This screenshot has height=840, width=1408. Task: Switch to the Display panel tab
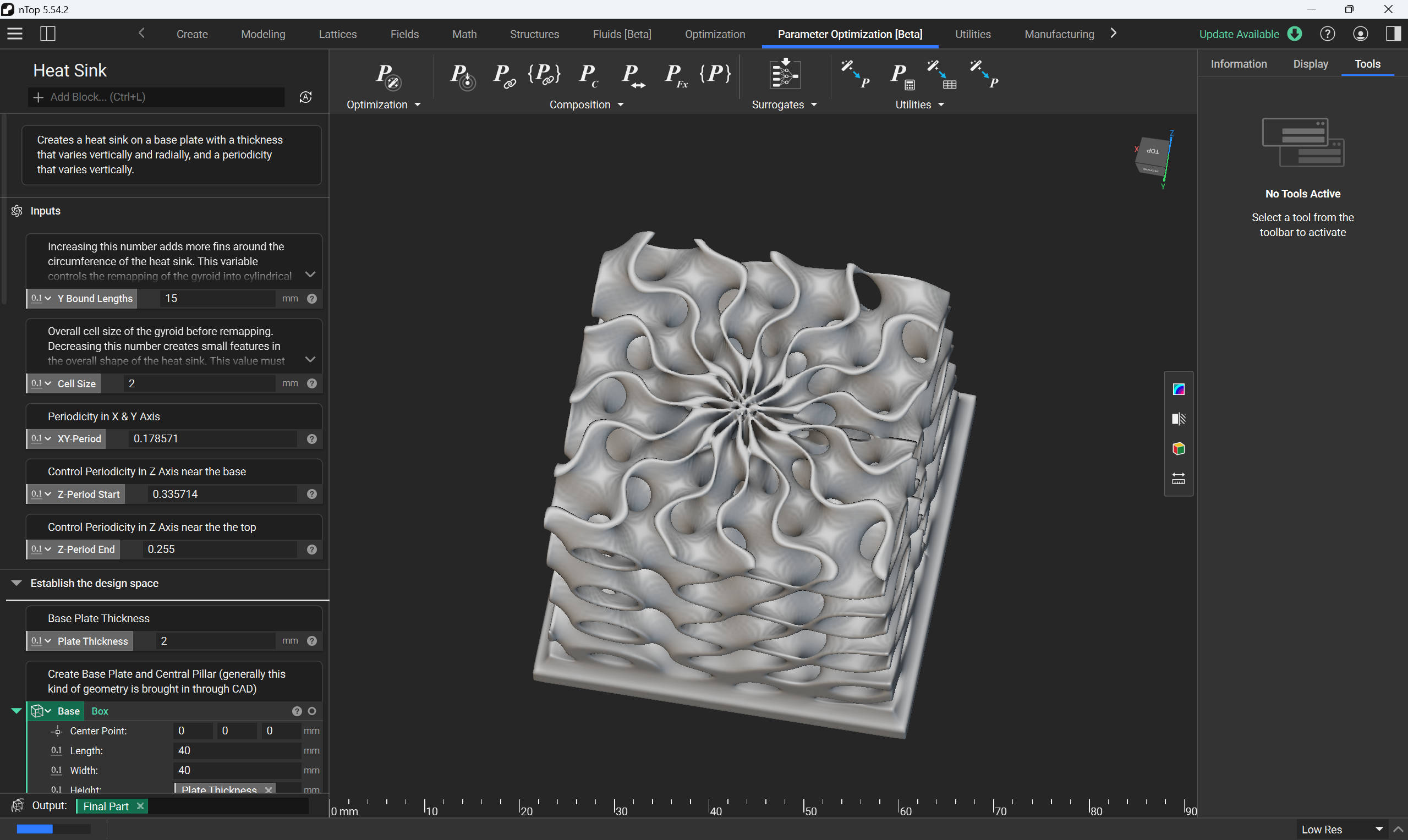(1310, 64)
